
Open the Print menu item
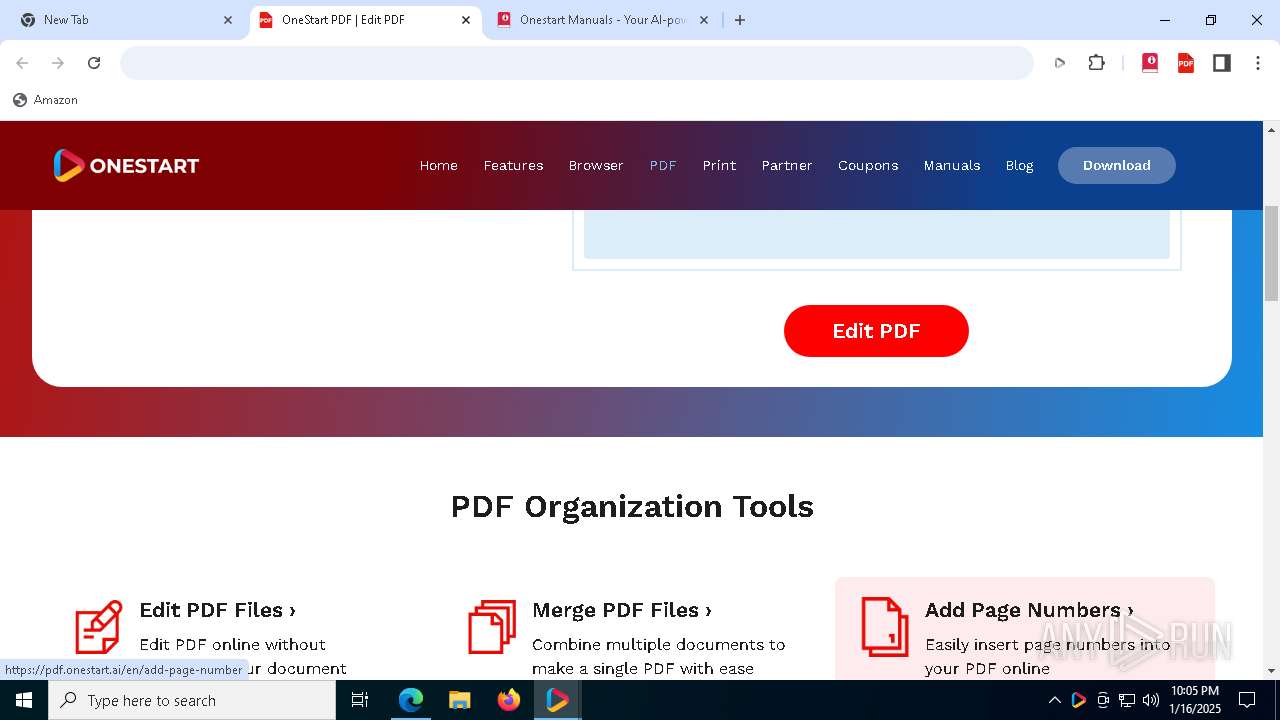719,165
